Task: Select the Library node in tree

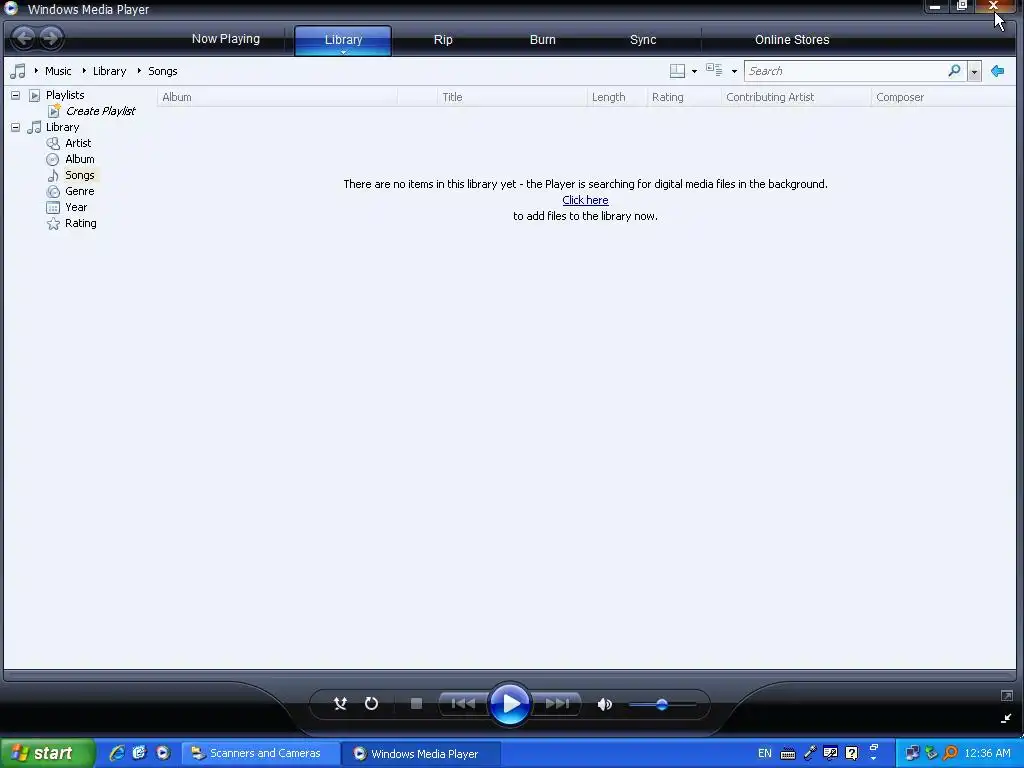Action: point(62,127)
